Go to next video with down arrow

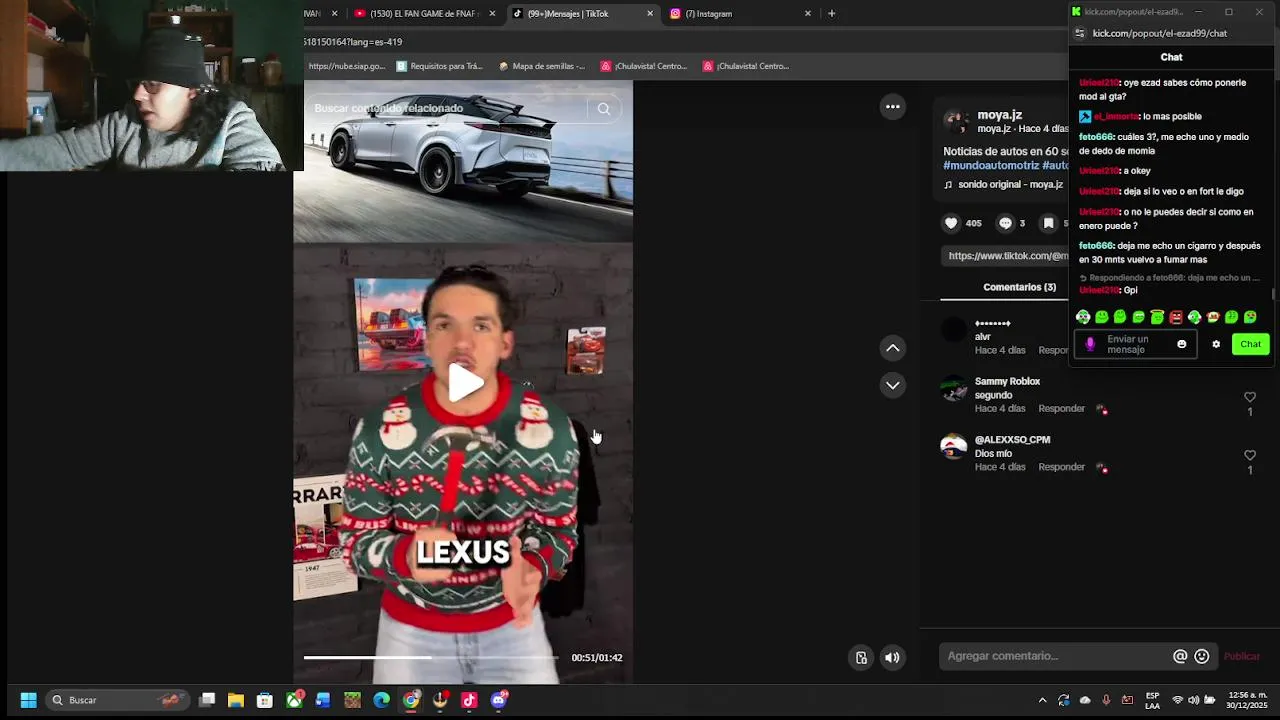(893, 385)
